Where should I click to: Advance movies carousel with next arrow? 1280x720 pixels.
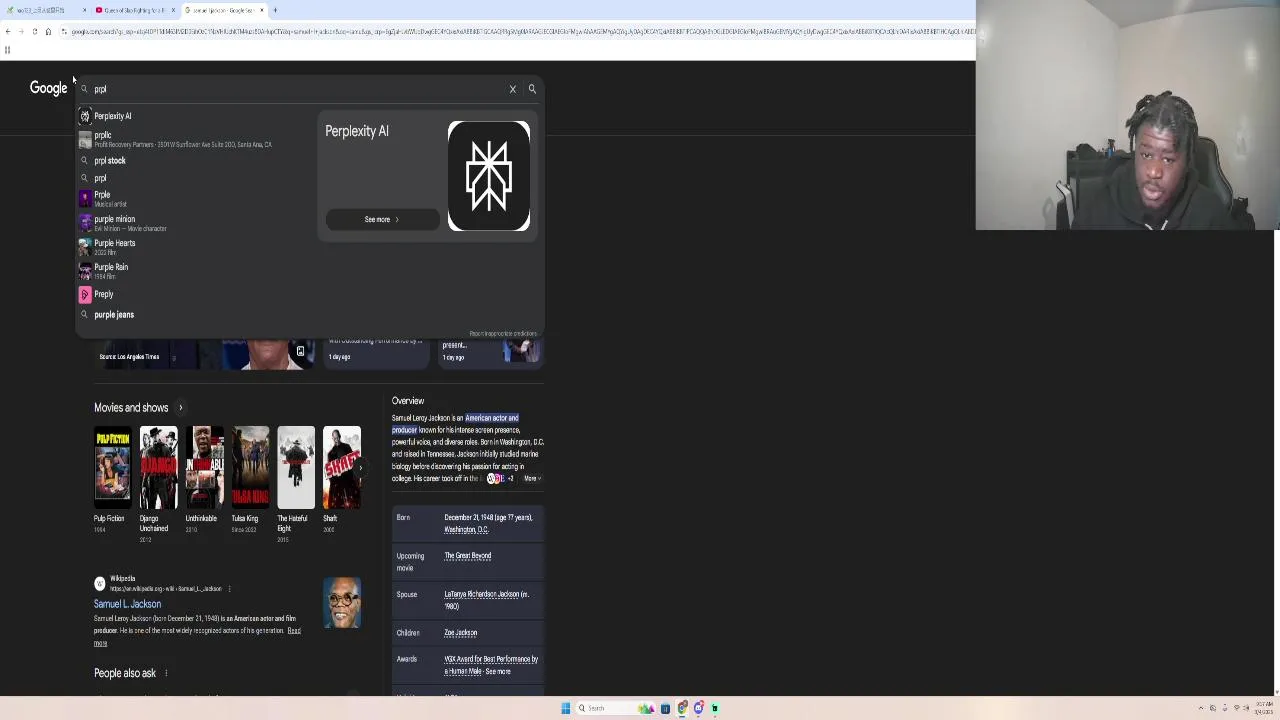click(361, 467)
